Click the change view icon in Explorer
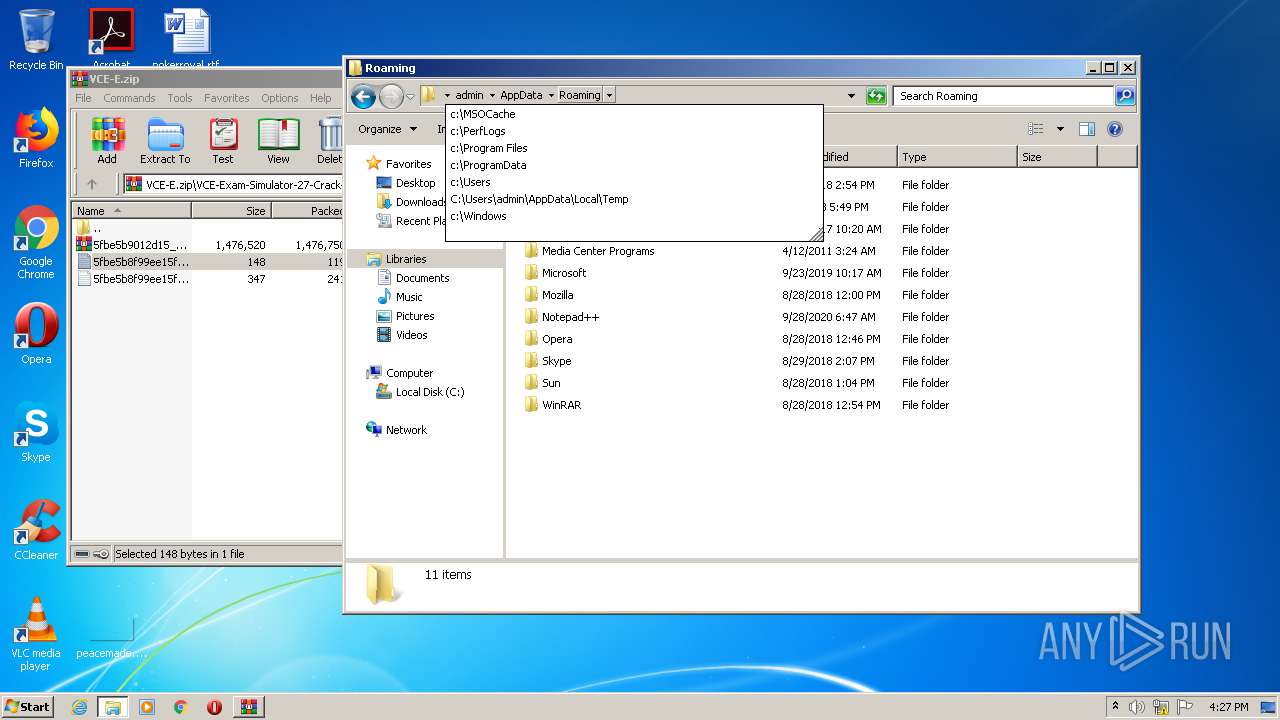 [1036, 129]
